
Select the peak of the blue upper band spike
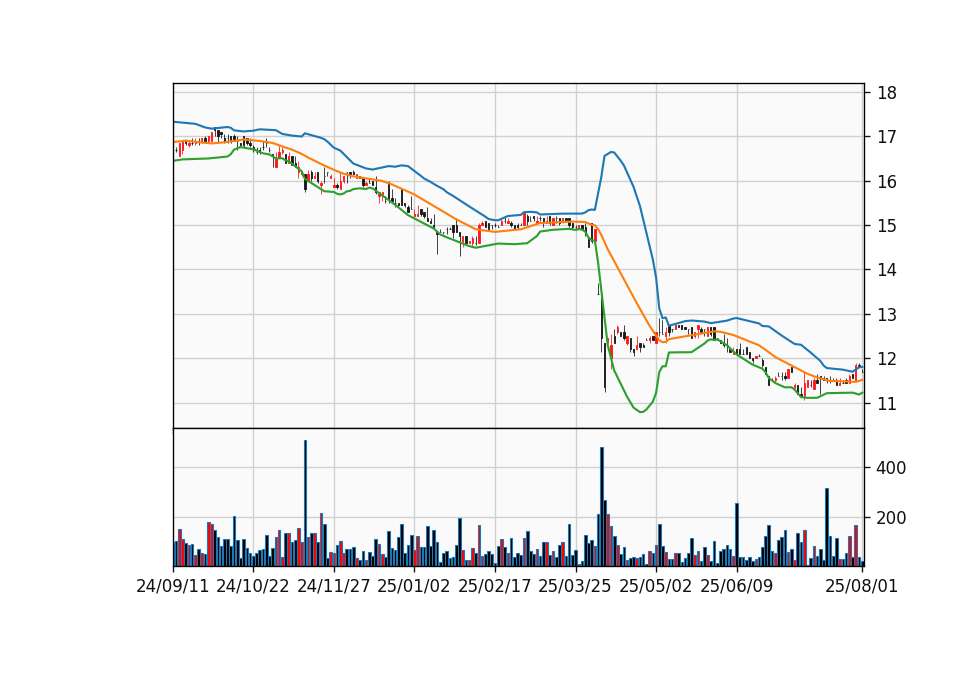point(612,152)
